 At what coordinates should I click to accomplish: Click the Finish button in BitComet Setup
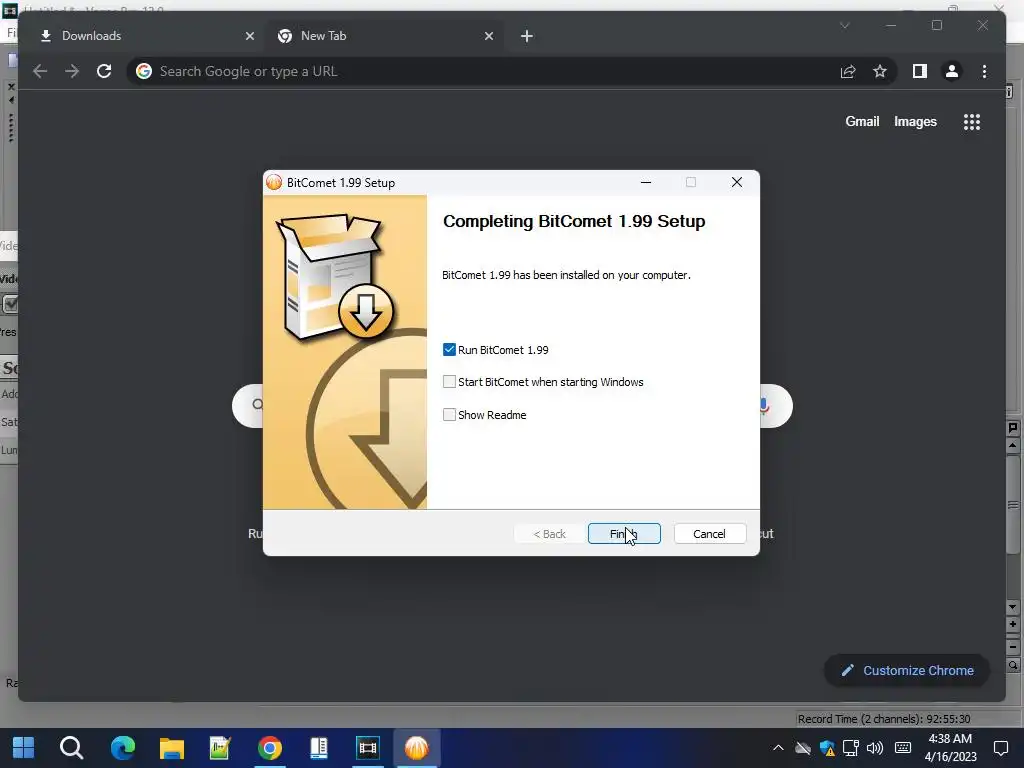pos(624,534)
